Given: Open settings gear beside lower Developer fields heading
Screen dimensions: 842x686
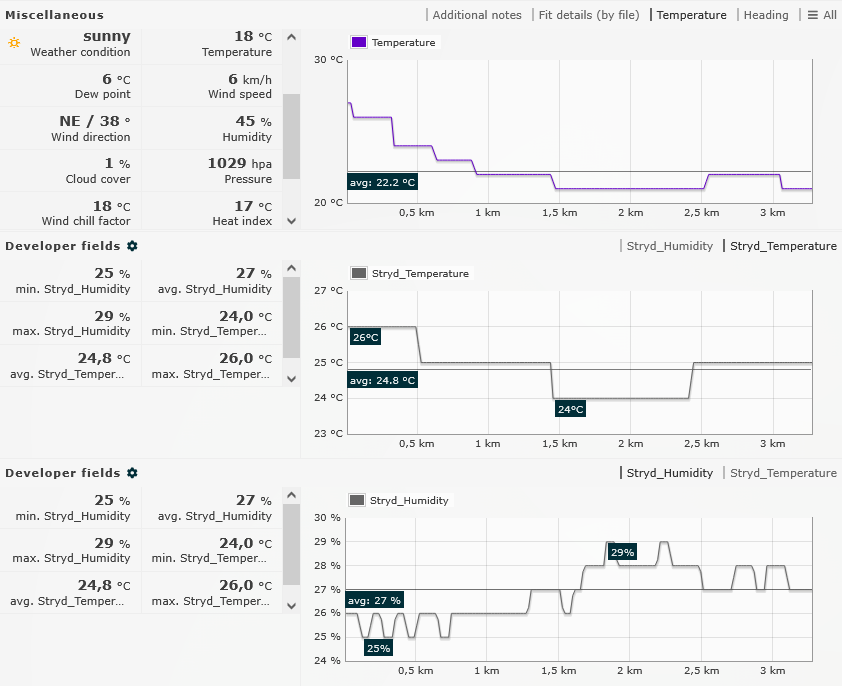Looking at the screenshot, I should pos(132,473).
